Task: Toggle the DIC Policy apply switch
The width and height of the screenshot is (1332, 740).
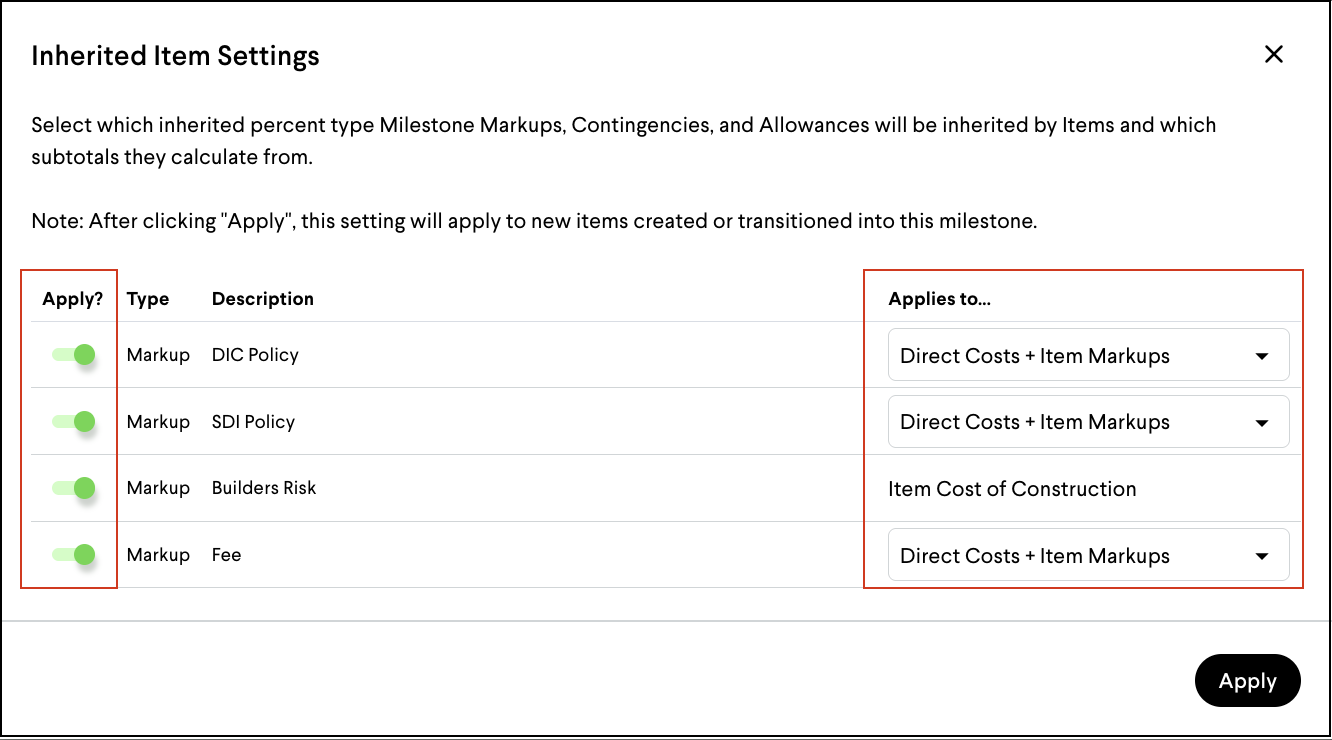Action: click(x=74, y=354)
